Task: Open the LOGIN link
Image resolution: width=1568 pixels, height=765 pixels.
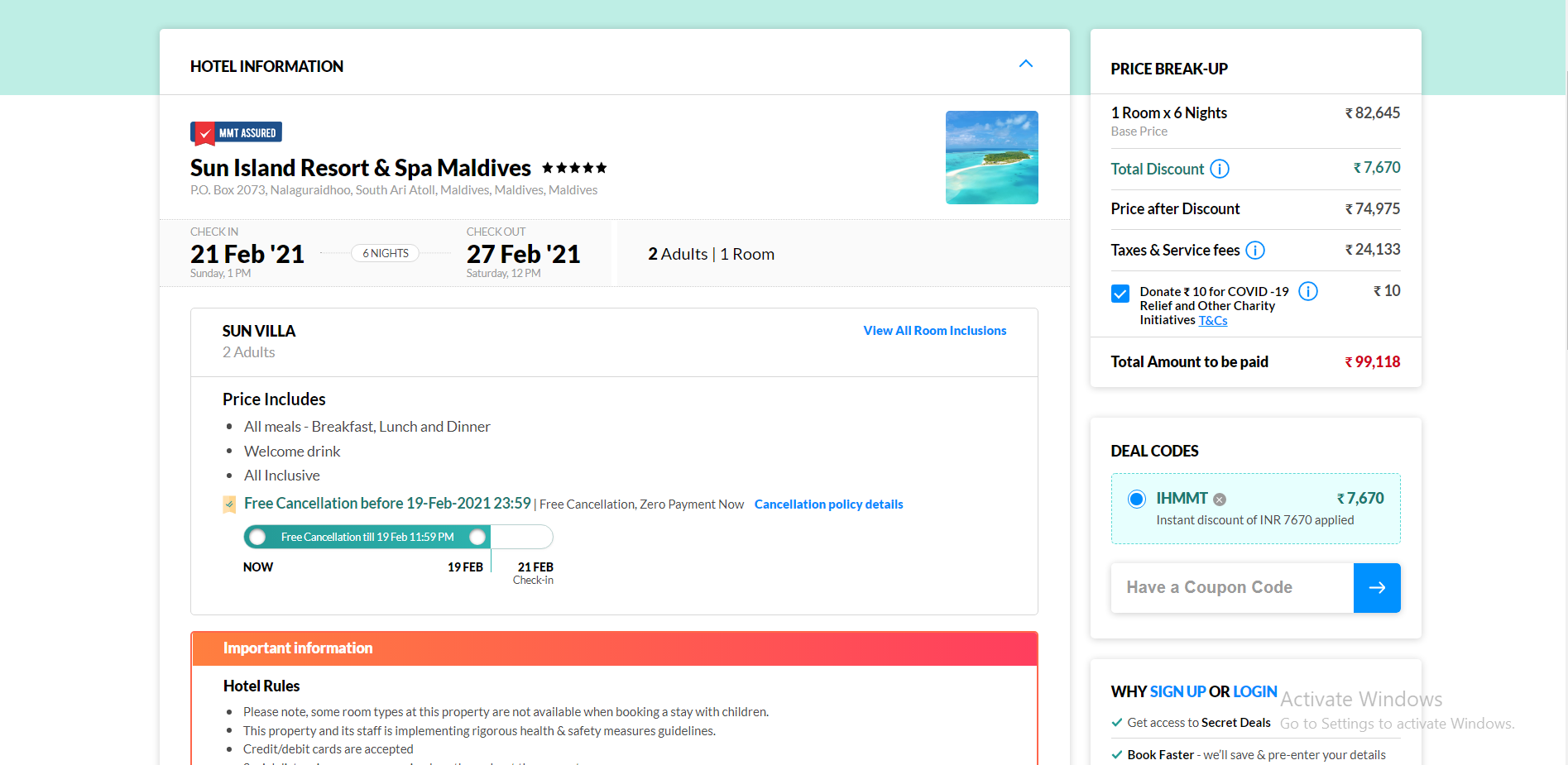Action: (x=1255, y=691)
